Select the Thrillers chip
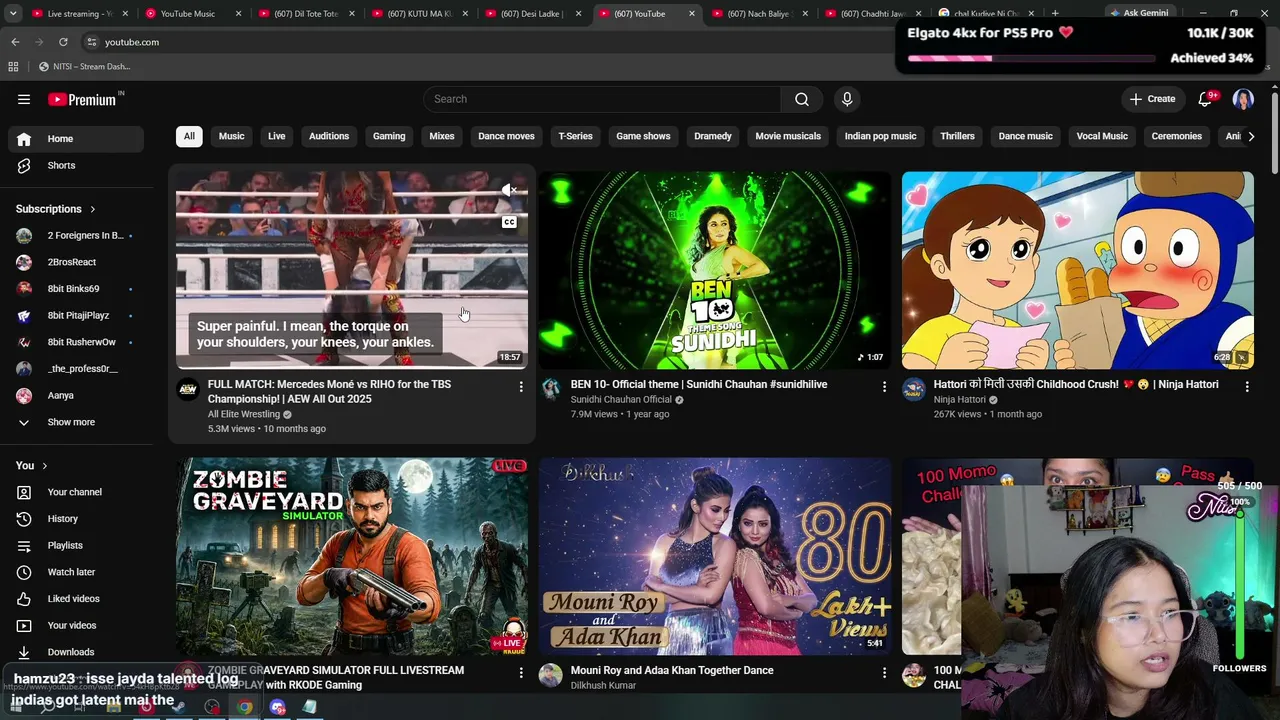Image resolution: width=1280 pixels, height=720 pixels. [957, 136]
